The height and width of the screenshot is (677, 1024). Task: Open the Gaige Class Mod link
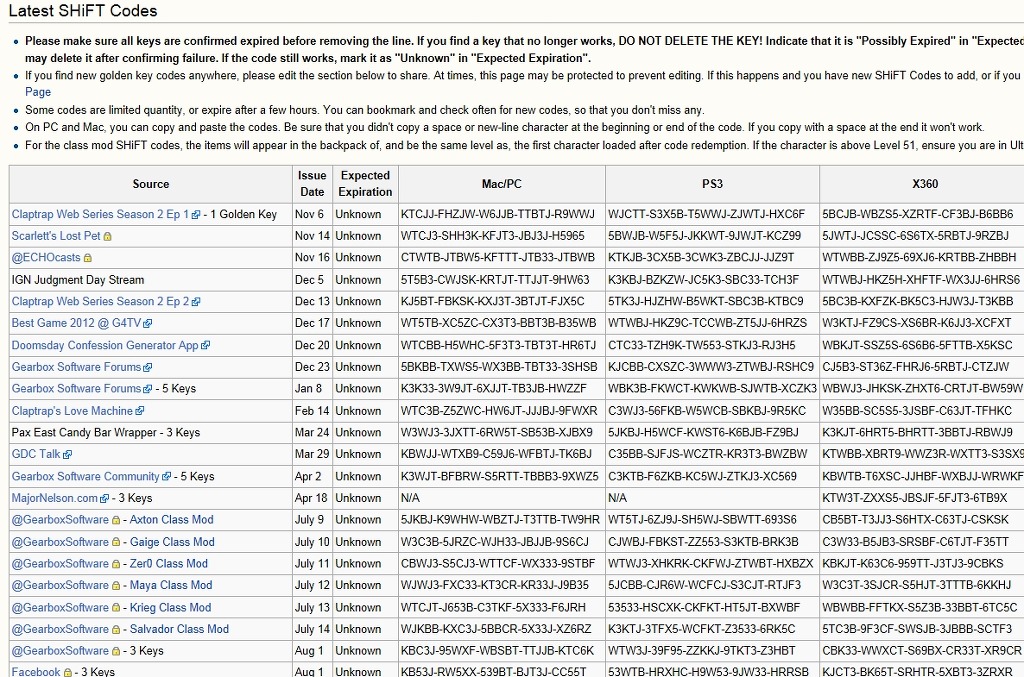172,542
